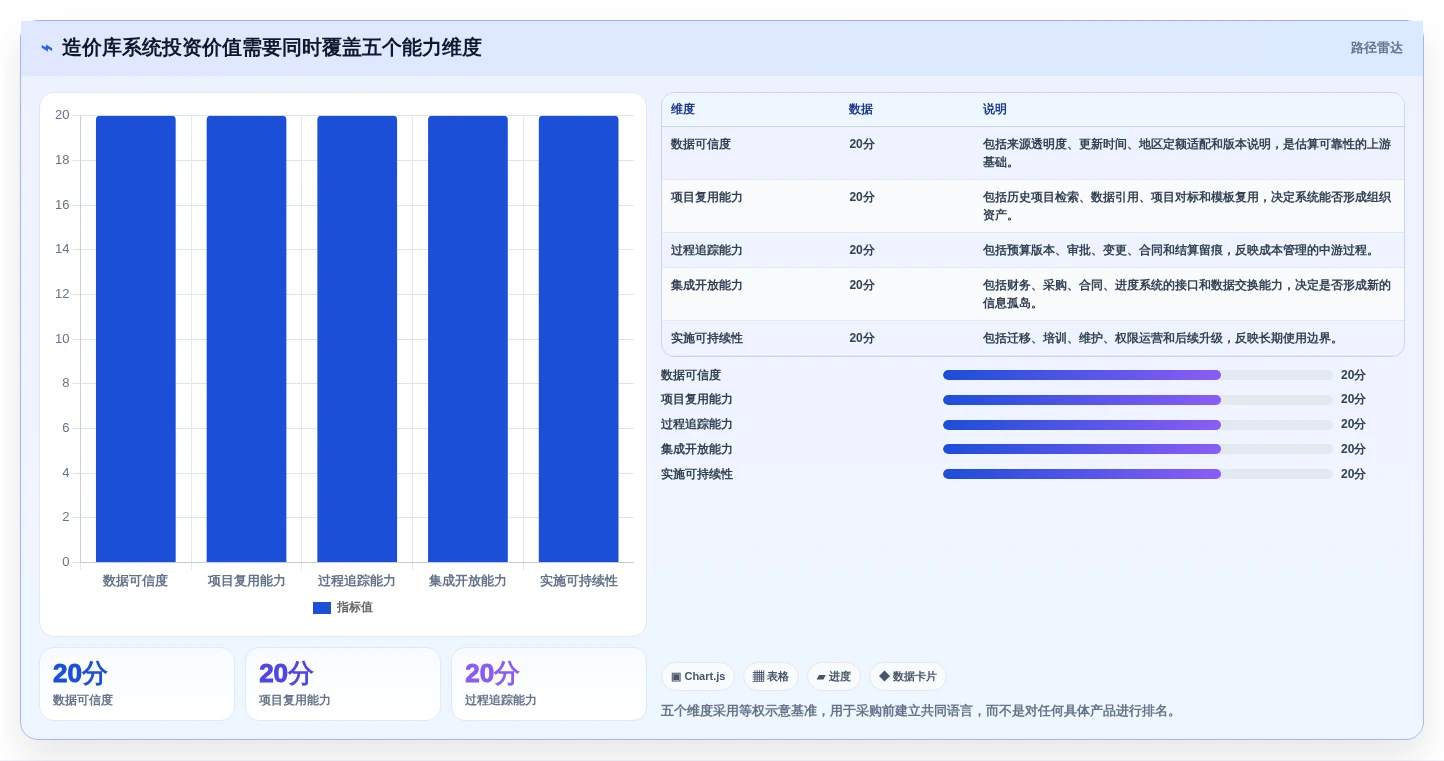Click the 过程追踪能力 progress bar
1444x761 pixels.
[1137, 425]
